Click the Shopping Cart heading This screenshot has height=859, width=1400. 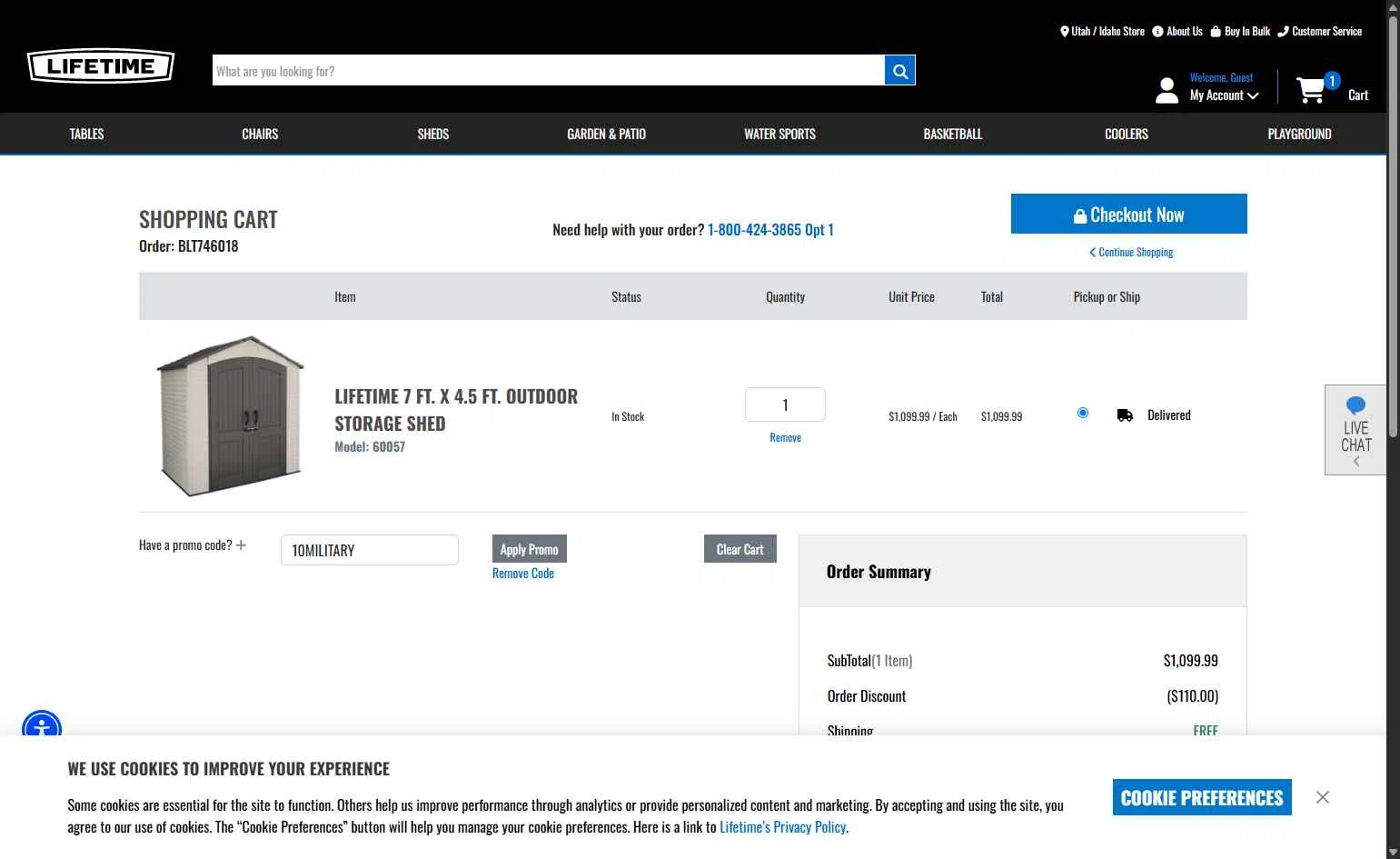coord(208,220)
